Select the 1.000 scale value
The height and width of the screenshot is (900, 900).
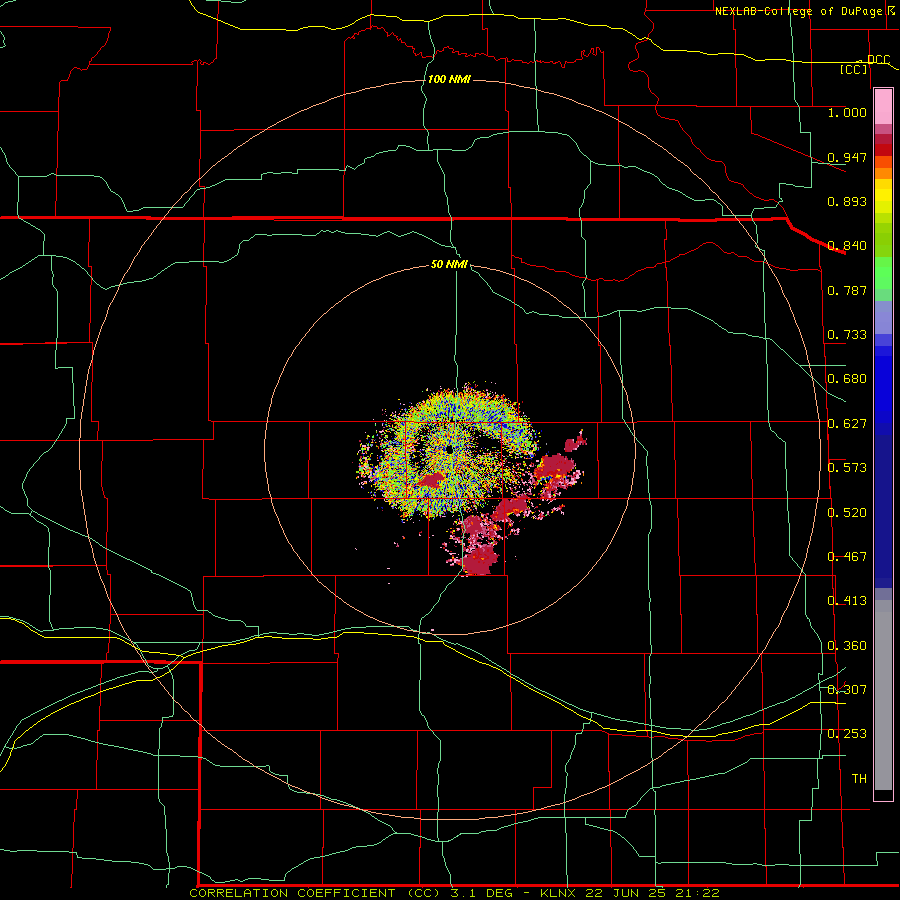pos(847,112)
